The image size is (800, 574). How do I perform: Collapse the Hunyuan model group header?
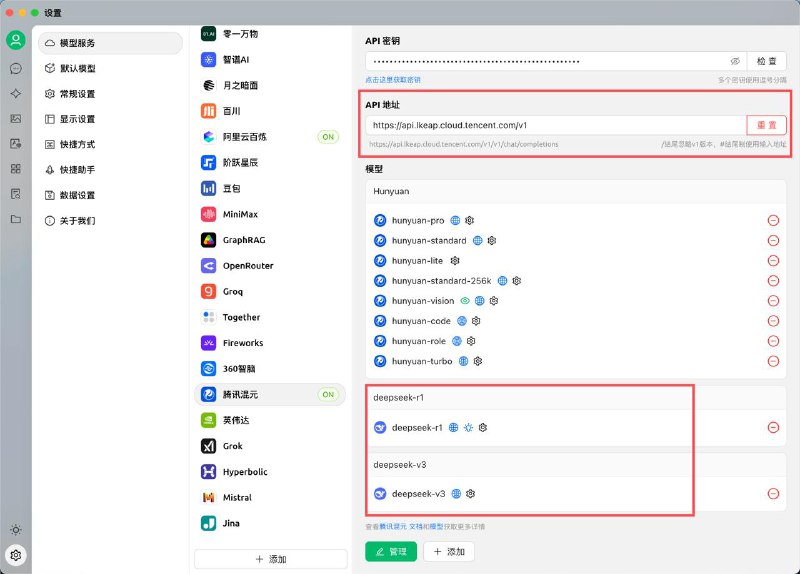[x=576, y=191]
